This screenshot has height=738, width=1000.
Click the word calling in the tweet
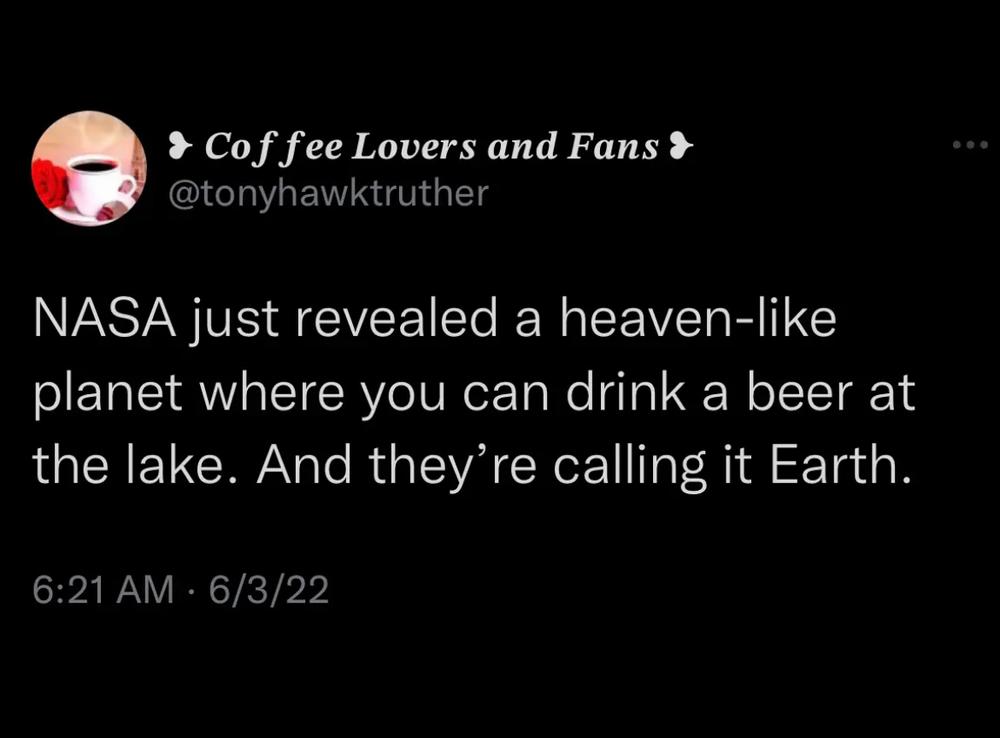[x=629, y=468]
